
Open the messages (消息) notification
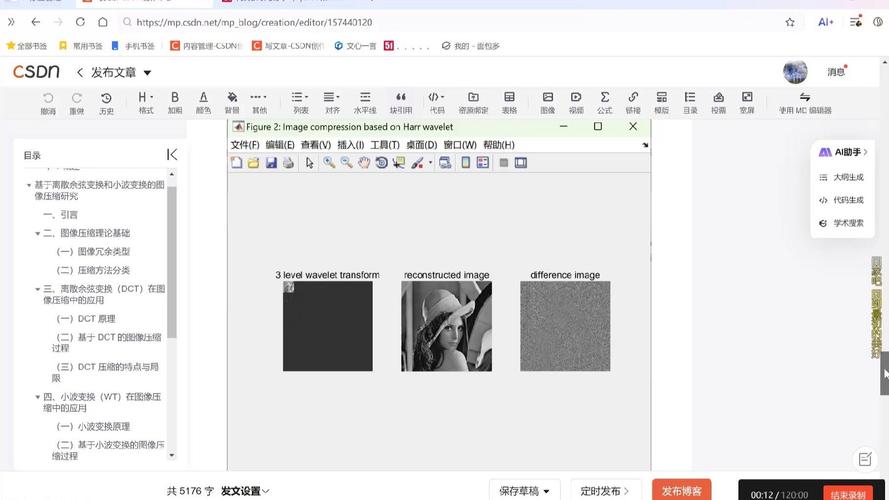point(837,71)
